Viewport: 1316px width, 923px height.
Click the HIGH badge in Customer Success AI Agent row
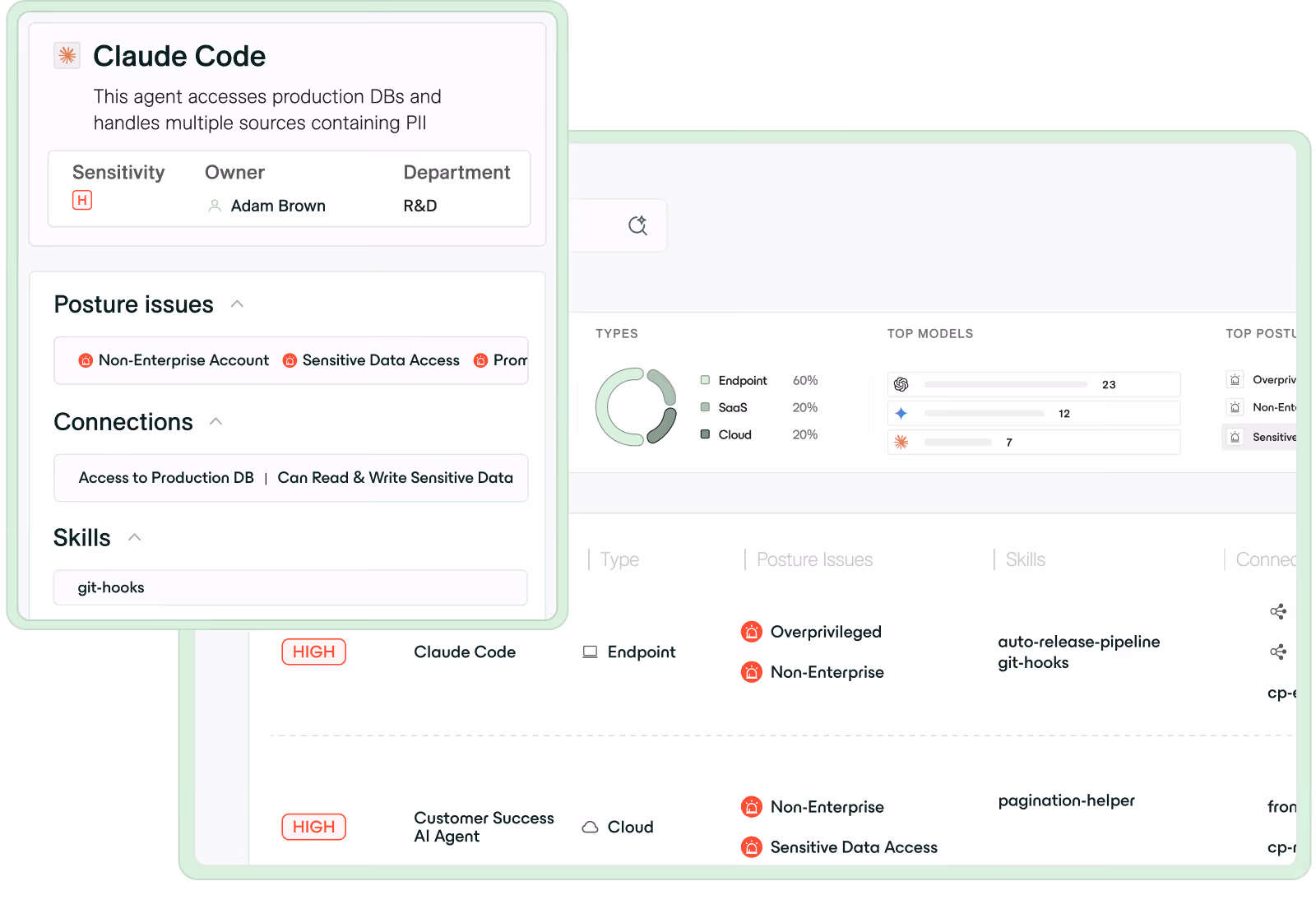[313, 827]
